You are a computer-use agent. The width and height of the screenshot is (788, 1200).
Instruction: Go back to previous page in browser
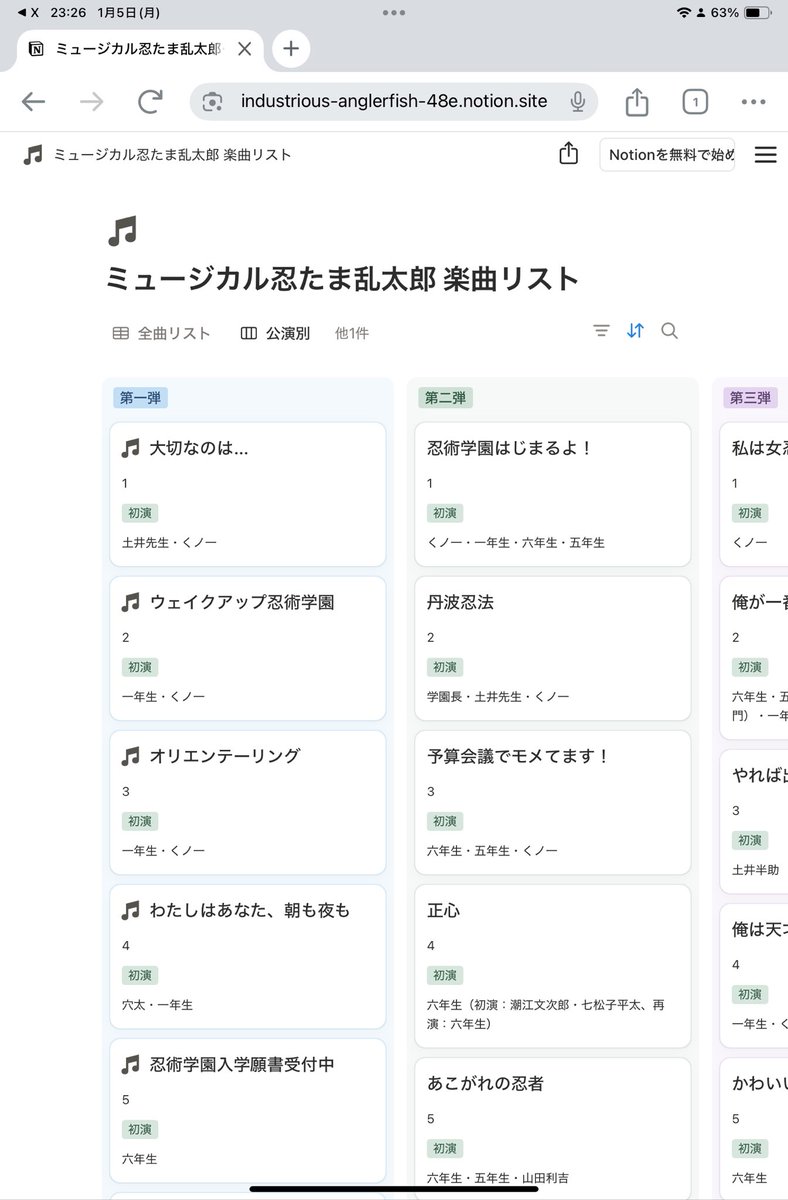[33, 101]
